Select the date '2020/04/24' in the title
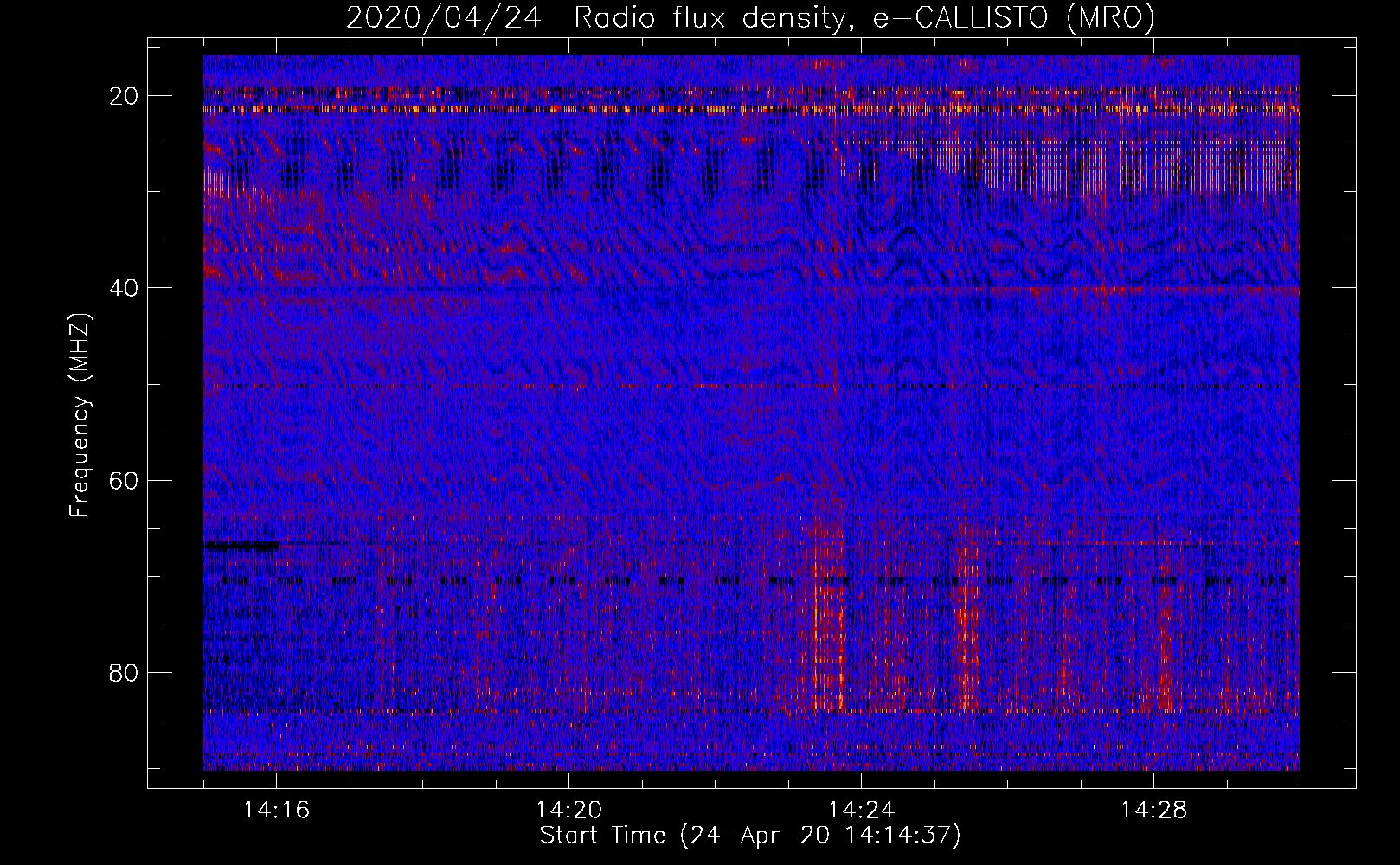 click(x=443, y=17)
